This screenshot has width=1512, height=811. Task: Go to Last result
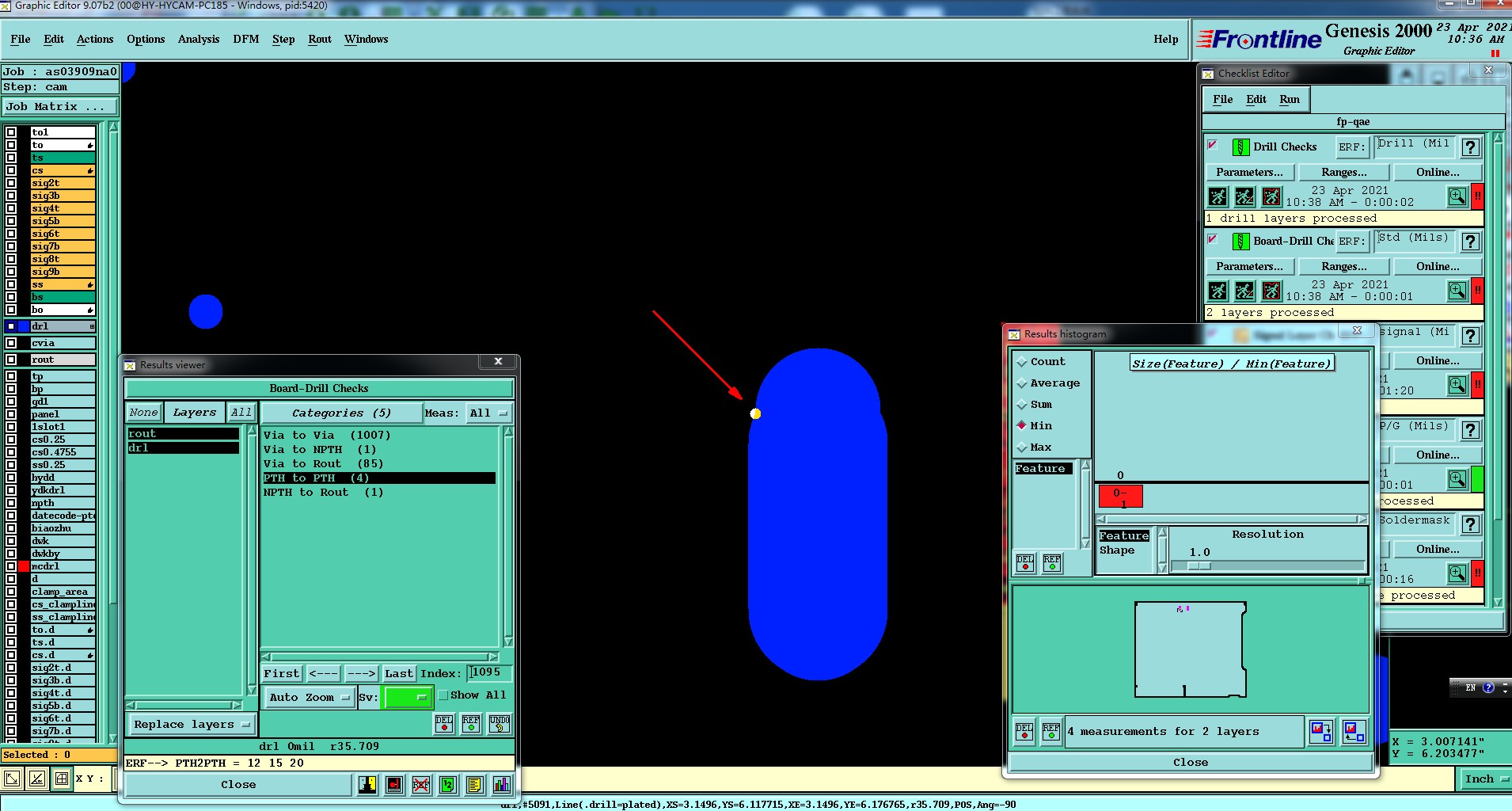tap(399, 673)
